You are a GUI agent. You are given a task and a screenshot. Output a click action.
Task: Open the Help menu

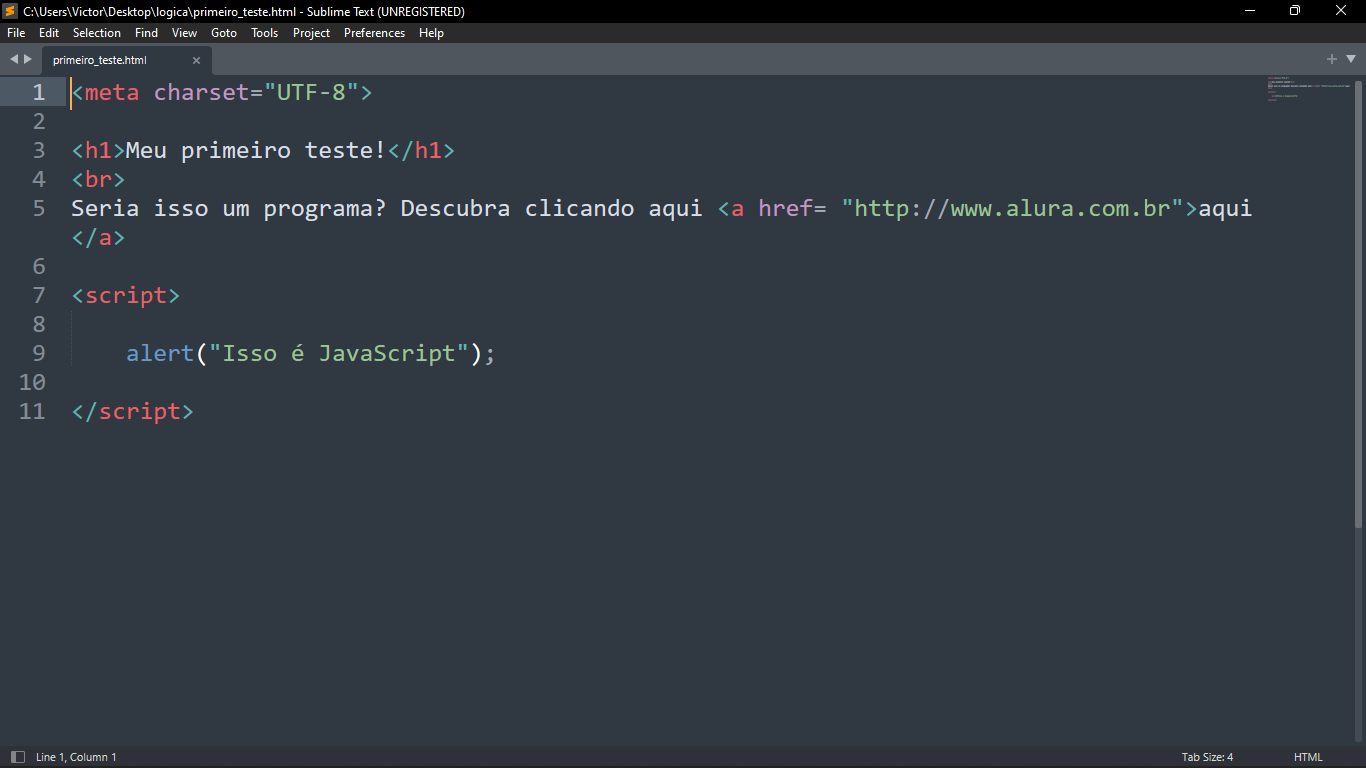(x=431, y=33)
